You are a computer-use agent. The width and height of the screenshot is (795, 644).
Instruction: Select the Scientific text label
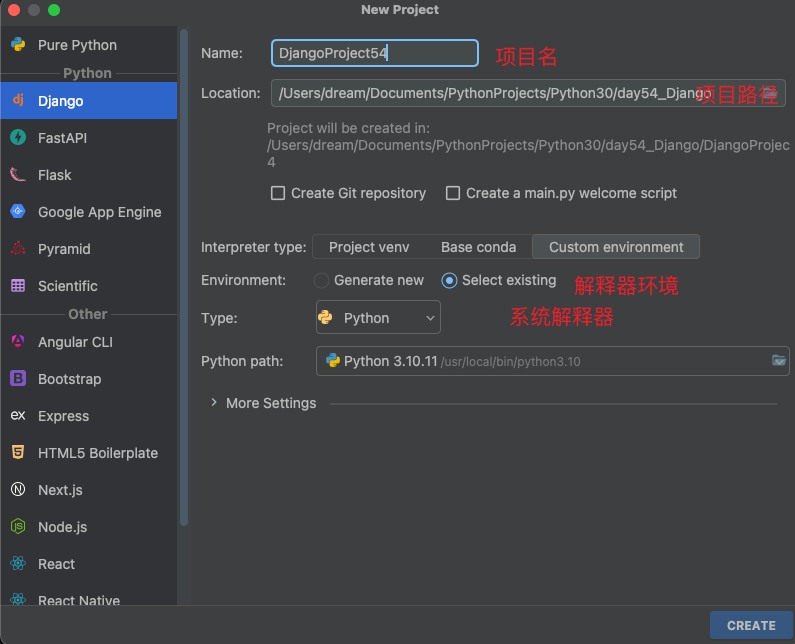pyautogui.click(x=68, y=286)
